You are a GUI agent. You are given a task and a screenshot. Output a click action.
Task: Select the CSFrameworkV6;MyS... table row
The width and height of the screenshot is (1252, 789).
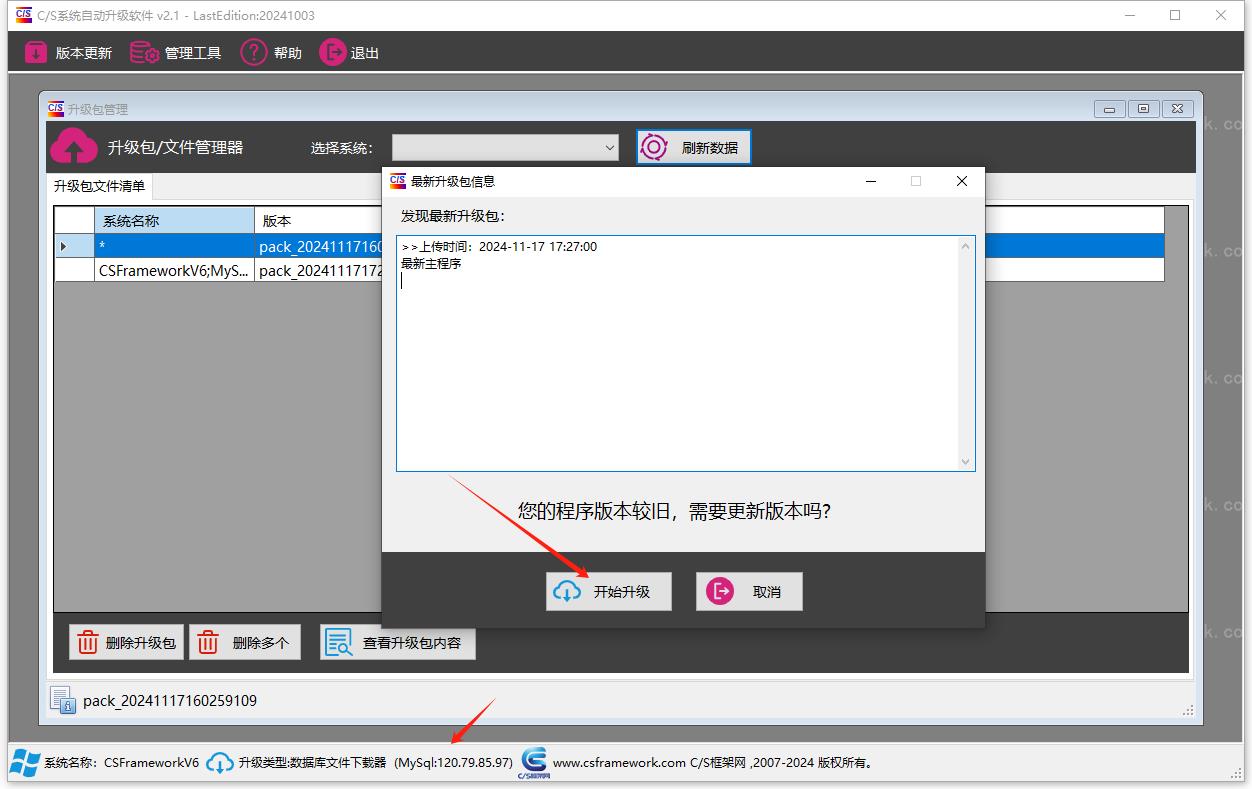174,270
